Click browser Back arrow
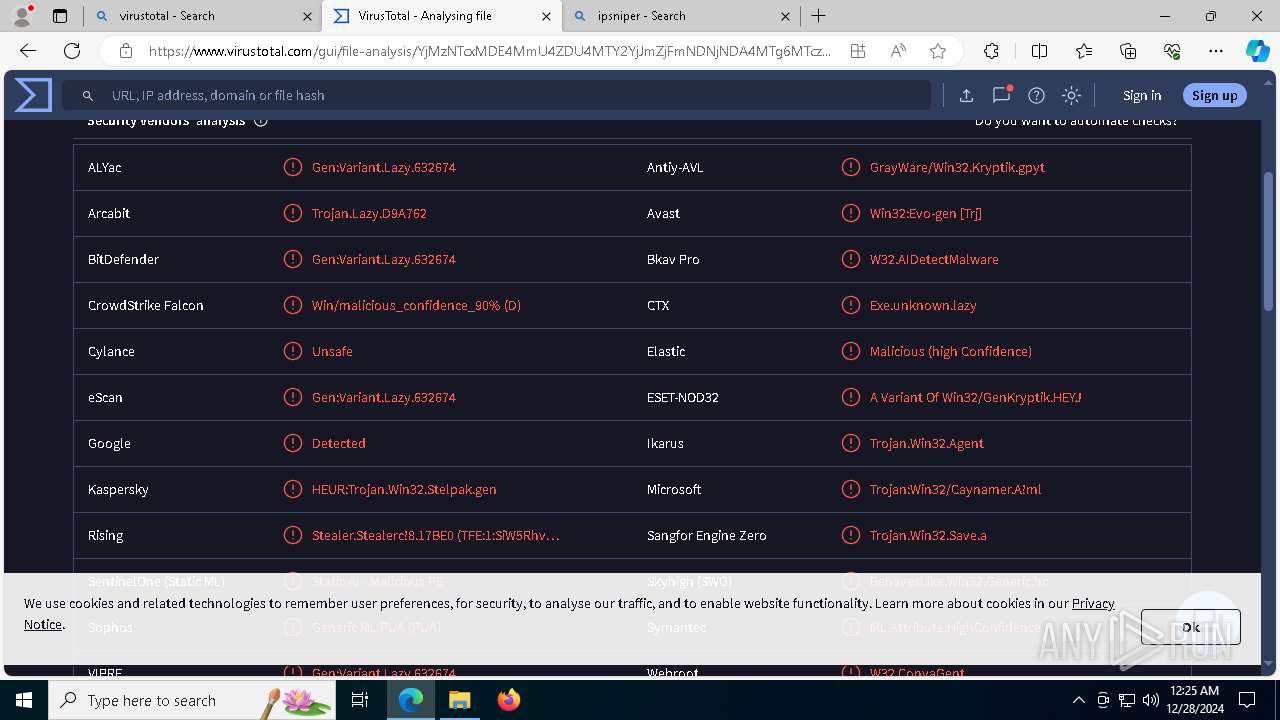The image size is (1280, 720). [x=28, y=51]
